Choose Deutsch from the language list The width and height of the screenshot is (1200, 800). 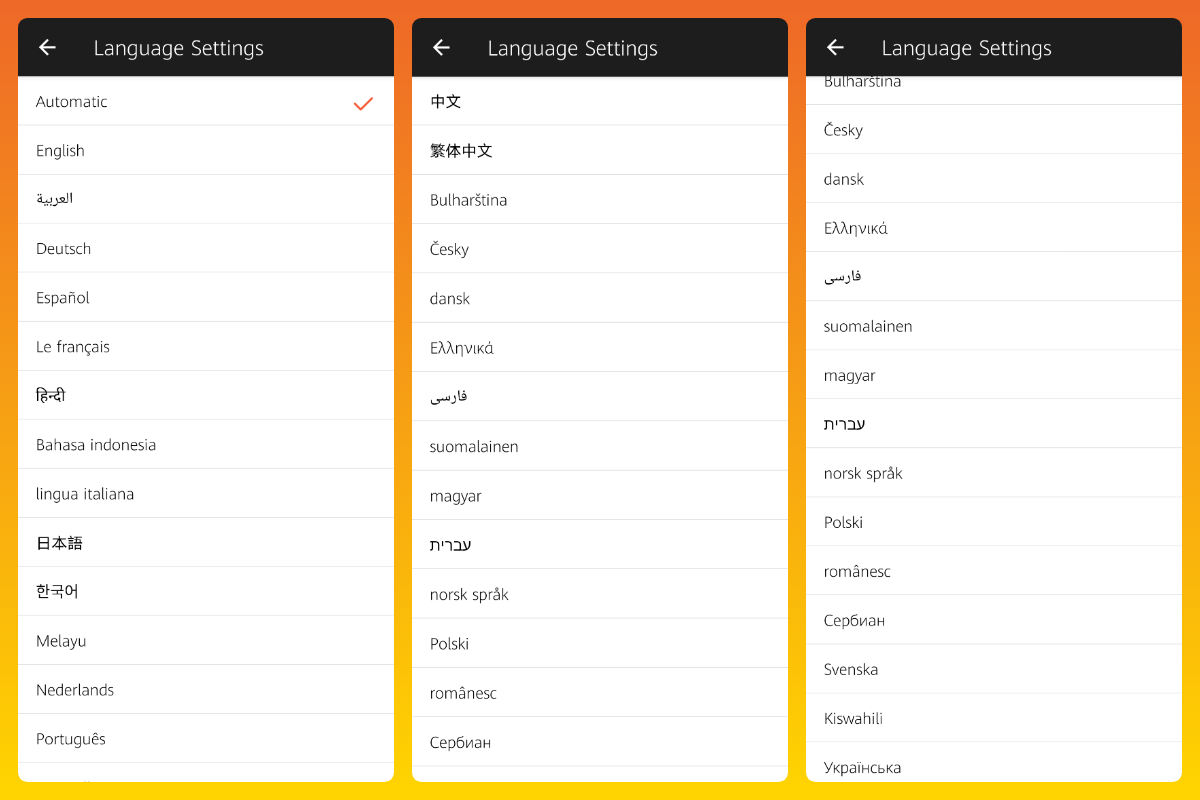pyautogui.click(x=63, y=249)
